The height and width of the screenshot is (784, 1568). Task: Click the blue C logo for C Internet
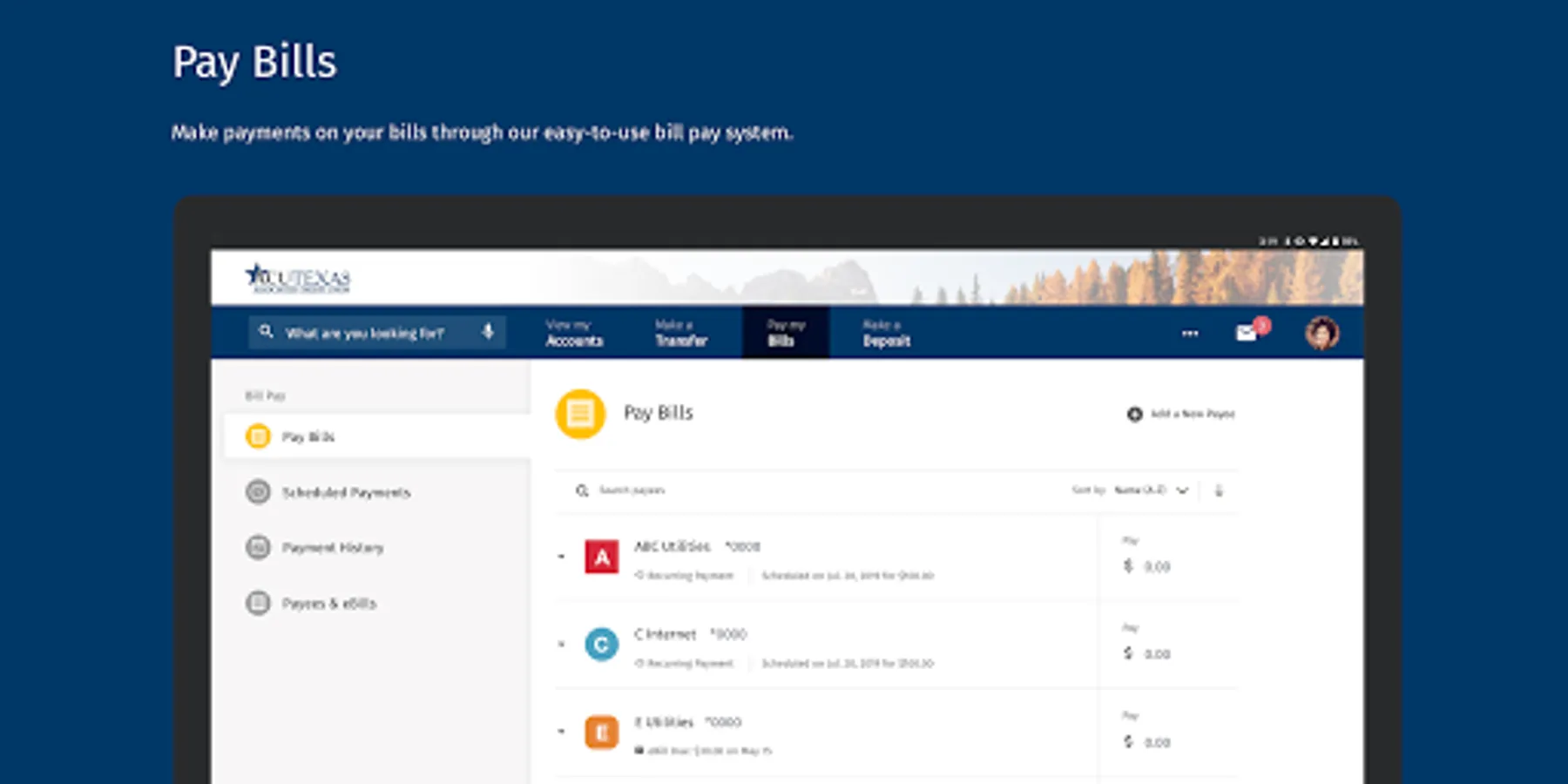pos(601,645)
